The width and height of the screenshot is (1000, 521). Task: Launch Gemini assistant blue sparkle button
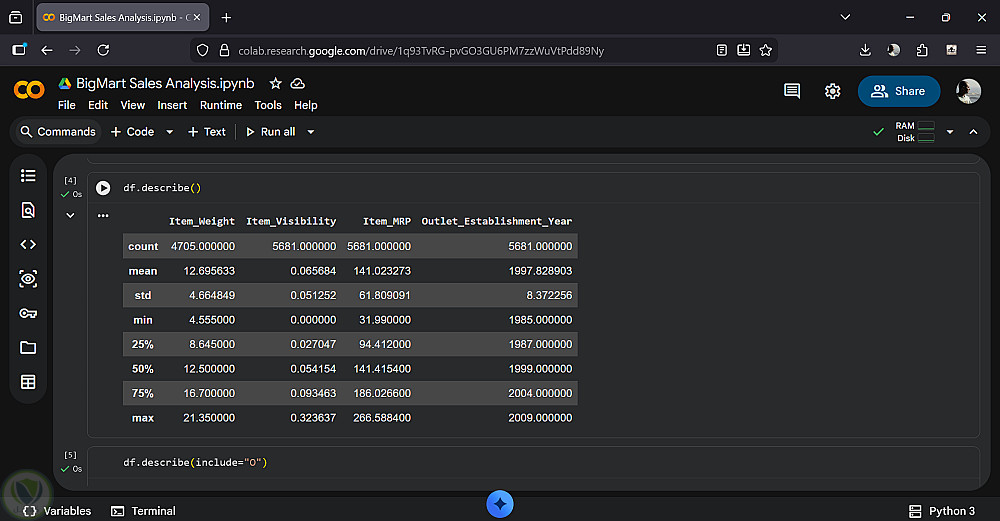[500, 504]
